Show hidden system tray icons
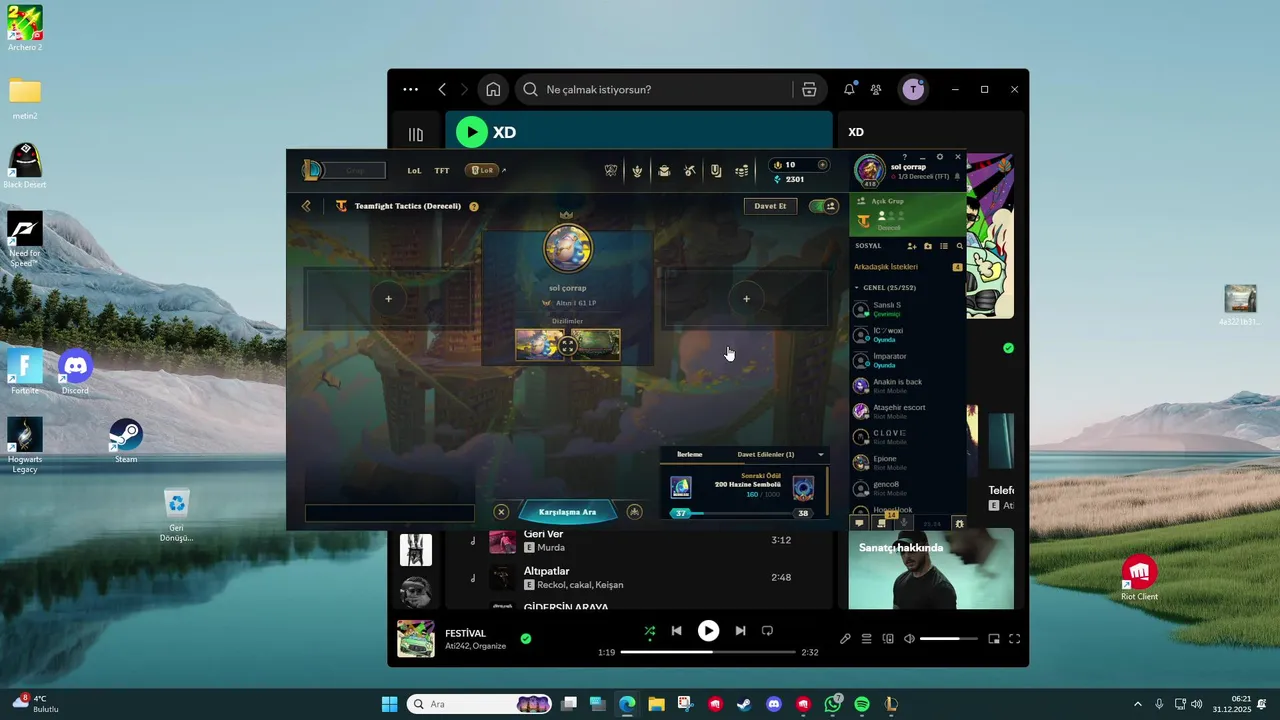The image size is (1280, 720). click(1137, 705)
